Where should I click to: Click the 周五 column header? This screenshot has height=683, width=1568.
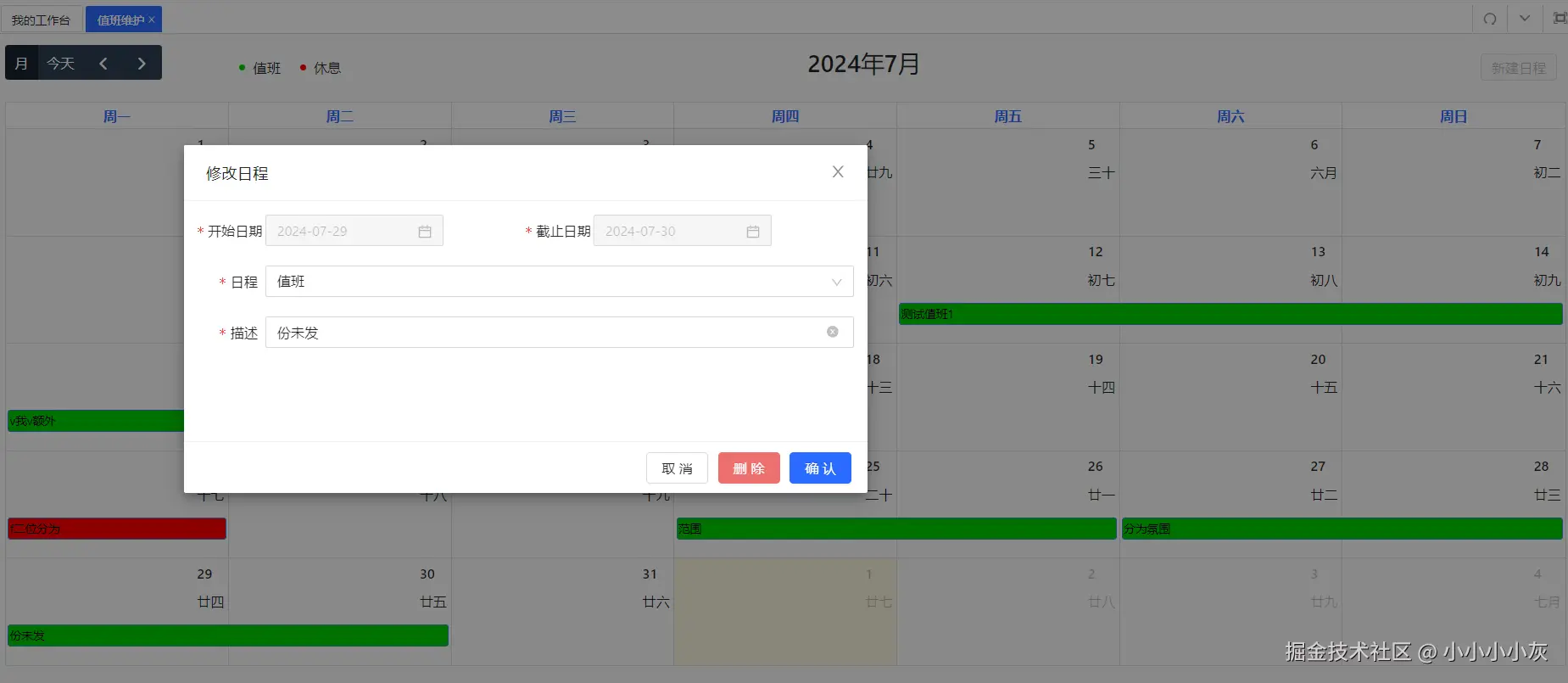point(1008,116)
